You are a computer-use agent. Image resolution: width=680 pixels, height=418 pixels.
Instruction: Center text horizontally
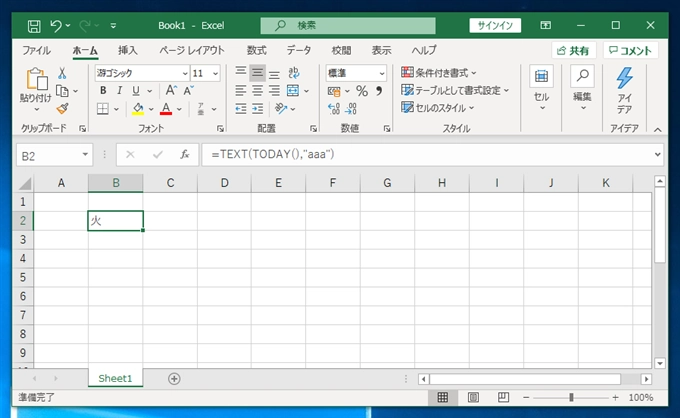click(257, 91)
